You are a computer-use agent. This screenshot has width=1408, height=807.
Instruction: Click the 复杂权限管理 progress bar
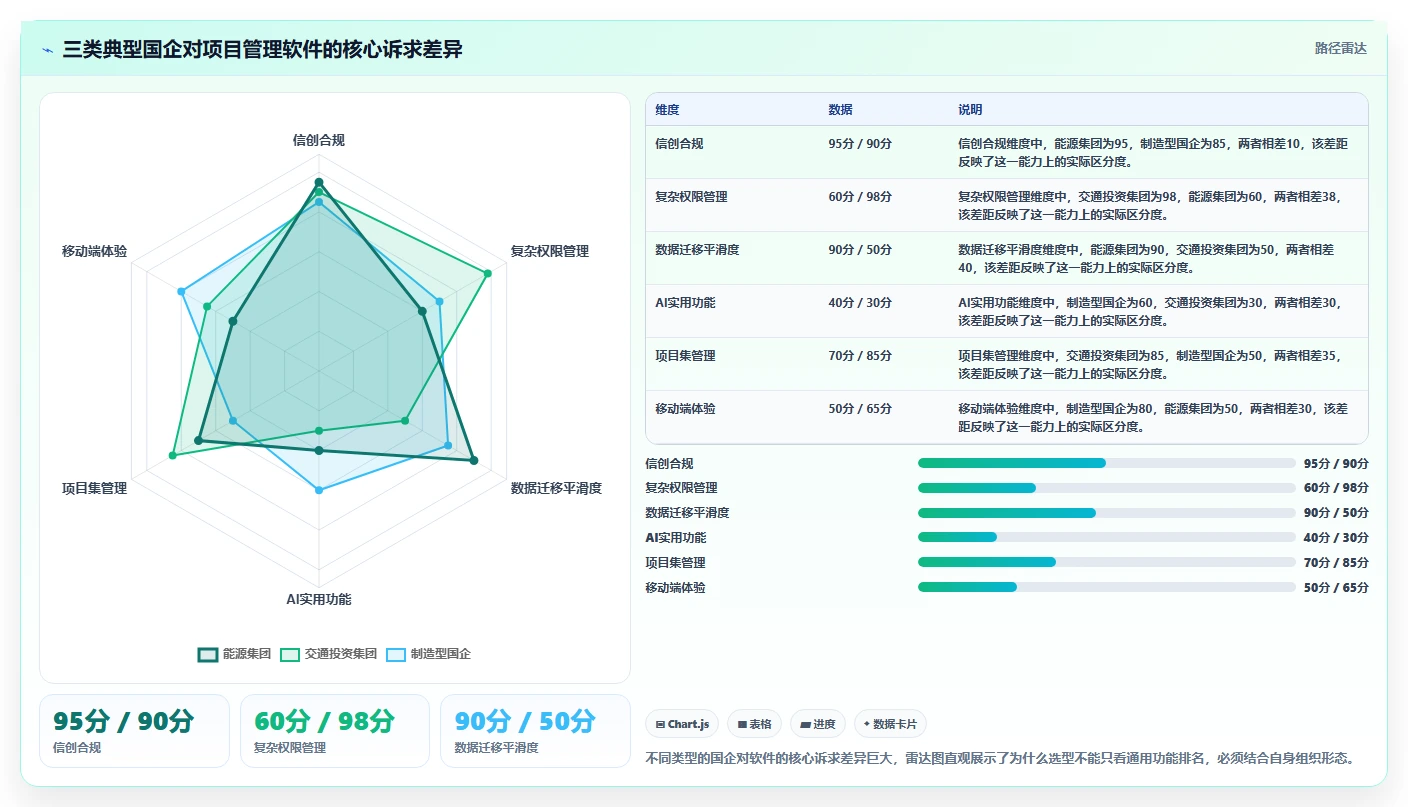click(1106, 488)
